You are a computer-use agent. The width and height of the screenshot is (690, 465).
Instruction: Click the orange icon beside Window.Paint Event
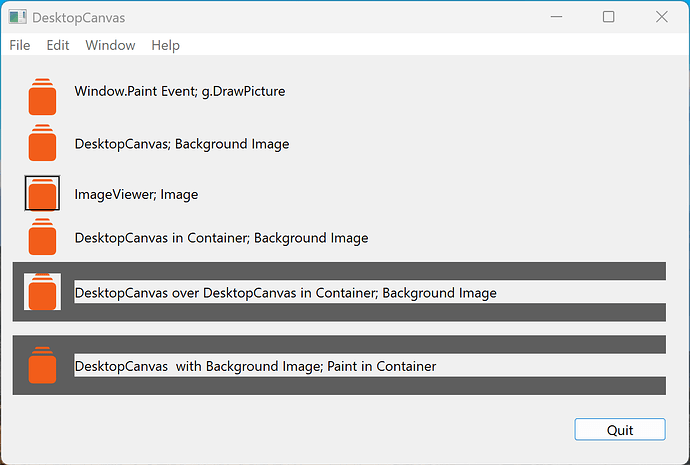tap(42, 96)
